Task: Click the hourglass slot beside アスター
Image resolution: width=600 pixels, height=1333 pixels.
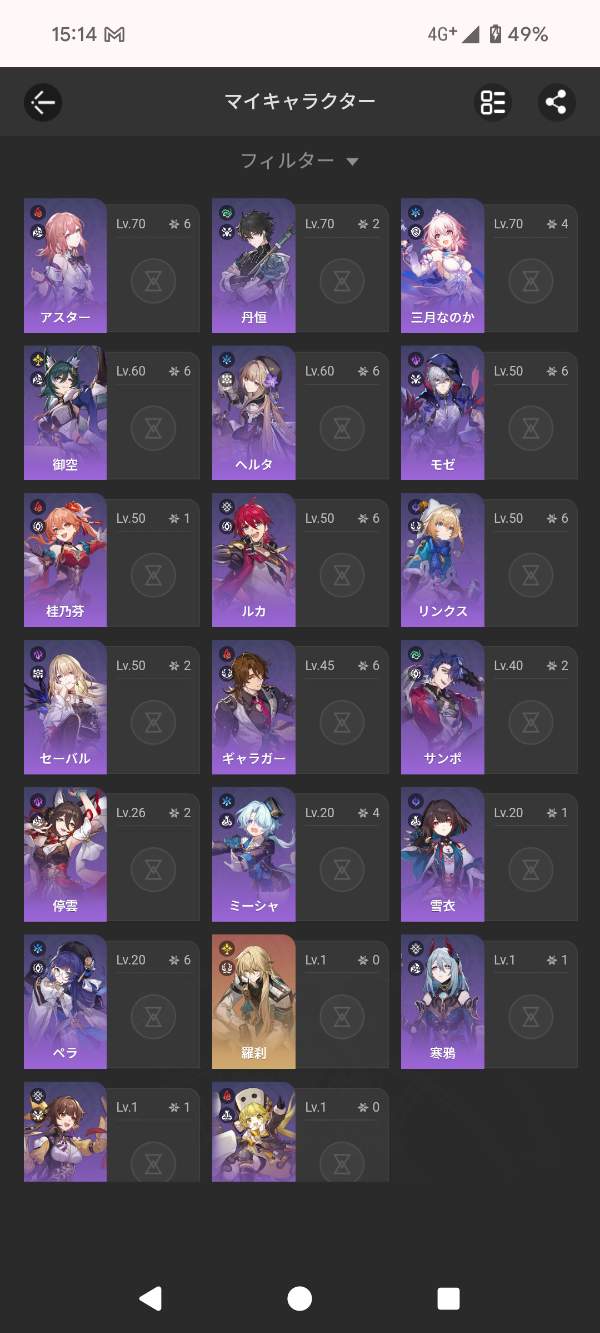Action: pos(153,284)
